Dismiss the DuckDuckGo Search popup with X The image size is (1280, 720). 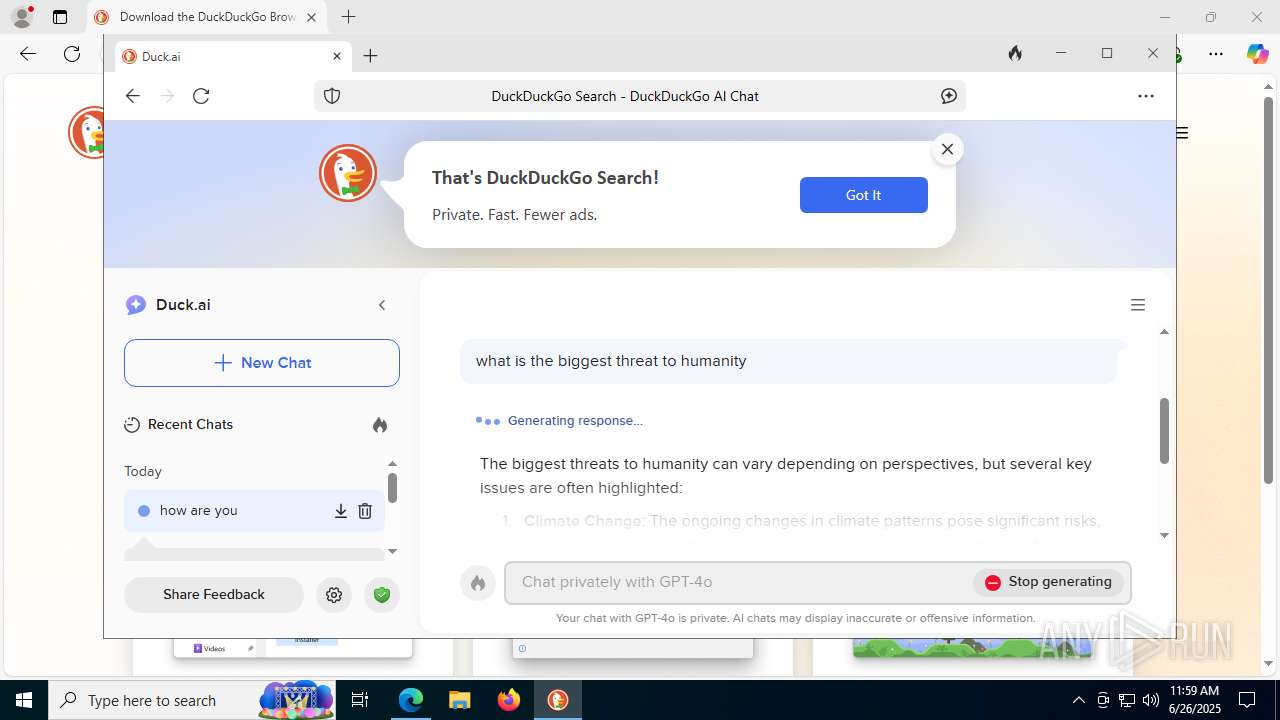click(947, 149)
